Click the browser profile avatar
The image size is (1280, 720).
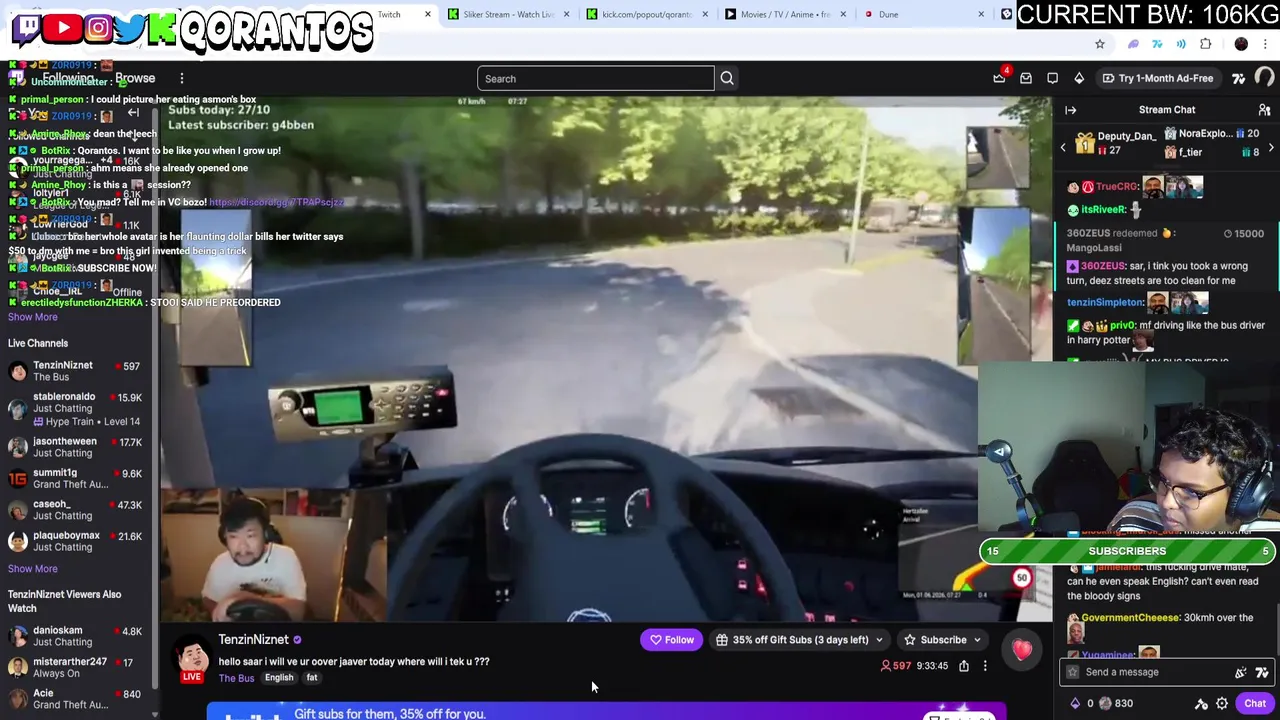[1241, 44]
